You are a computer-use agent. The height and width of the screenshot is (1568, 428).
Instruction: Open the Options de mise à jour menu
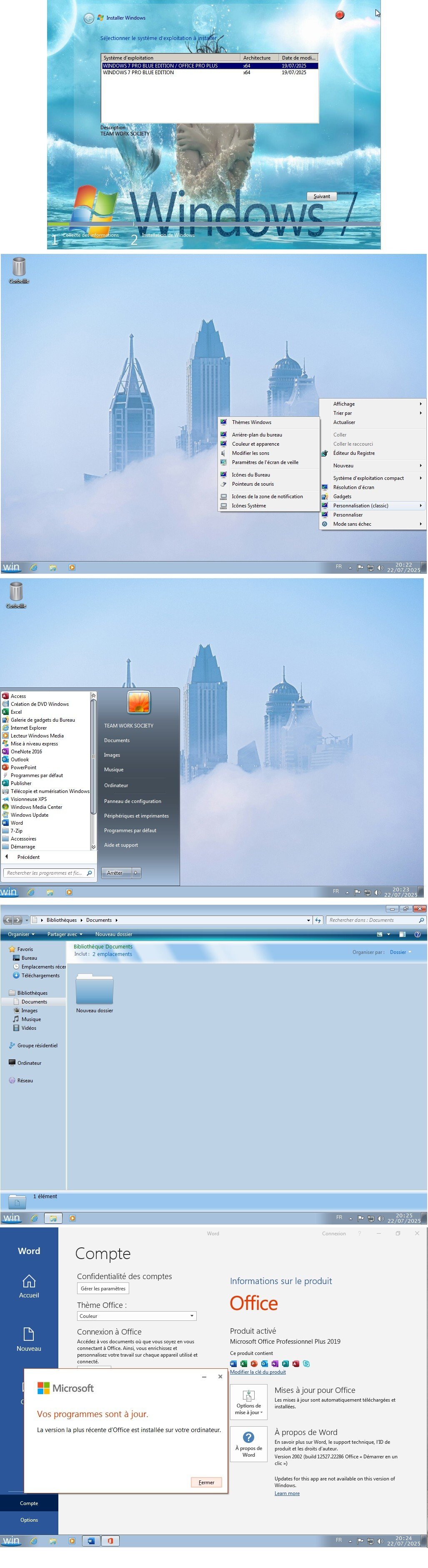coord(248,1401)
